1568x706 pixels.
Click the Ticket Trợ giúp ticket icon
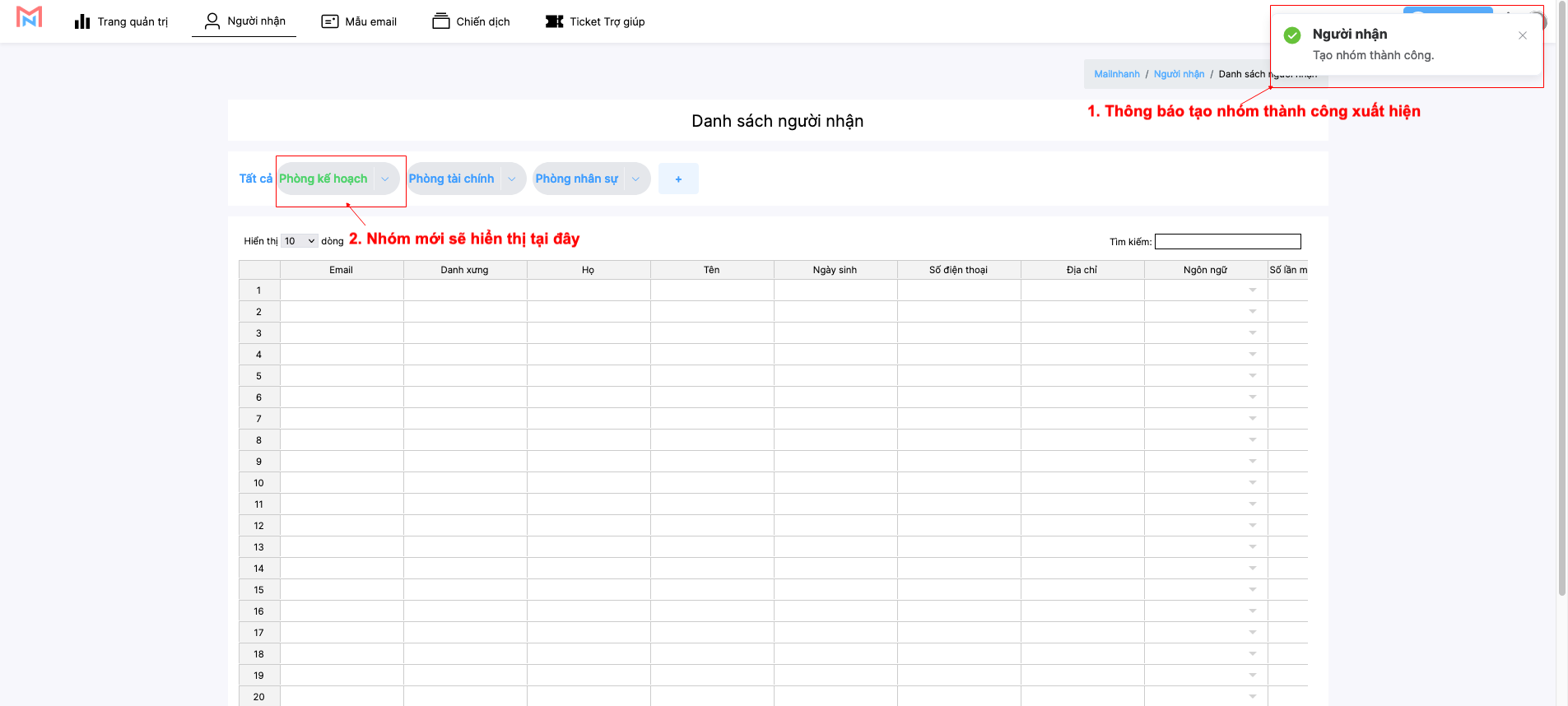(554, 21)
